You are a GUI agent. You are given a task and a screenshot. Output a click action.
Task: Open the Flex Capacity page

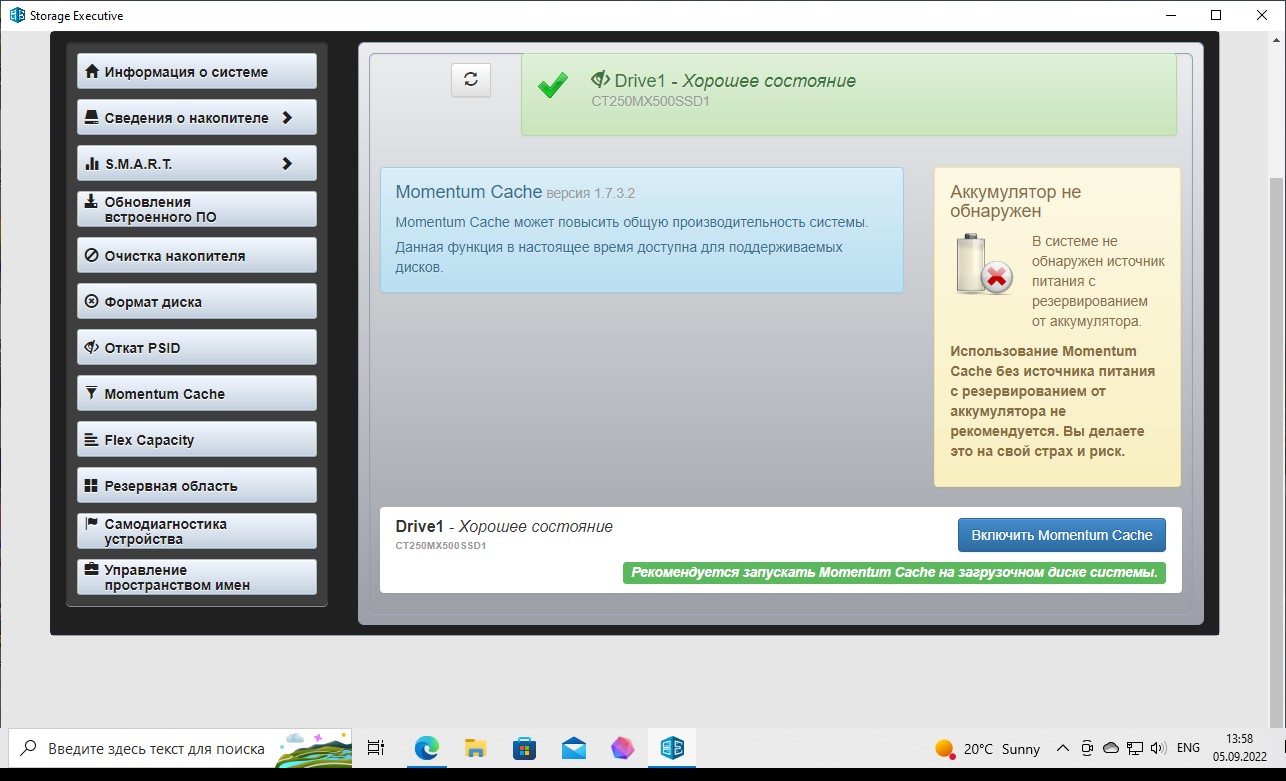(197, 439)
